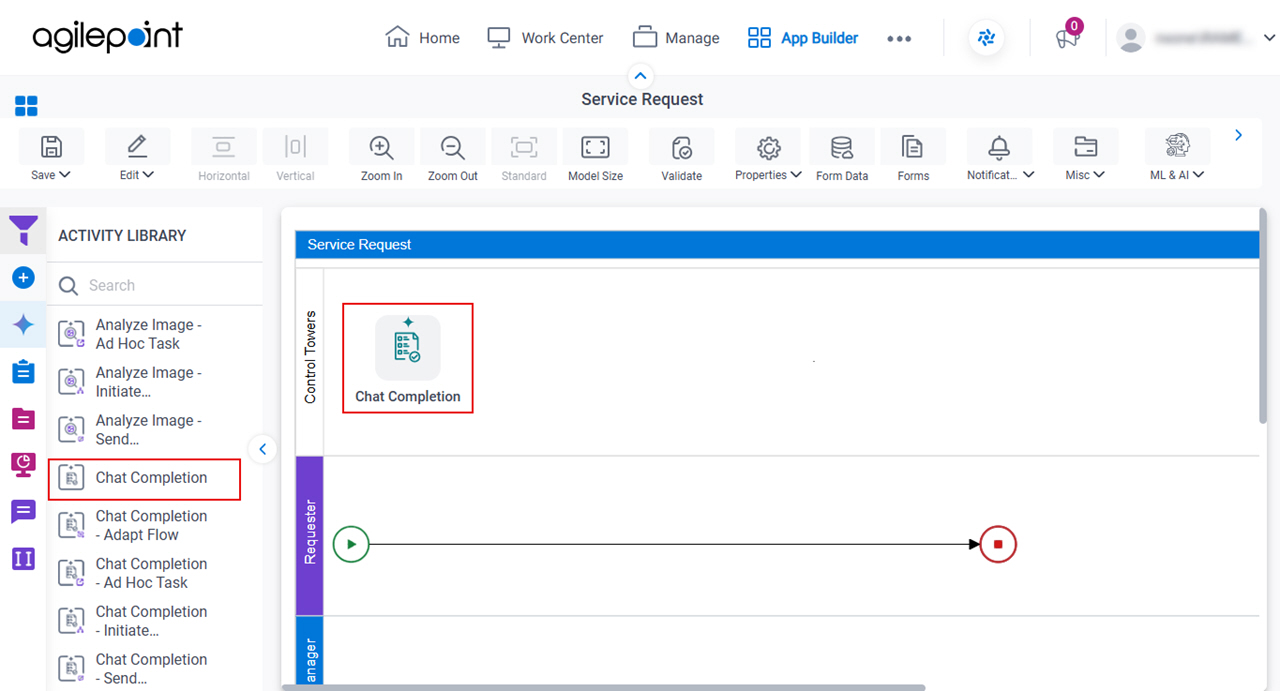Screen dimensions: 1280x691
Task: Open the Form Data icon
Action: (842, 148)
